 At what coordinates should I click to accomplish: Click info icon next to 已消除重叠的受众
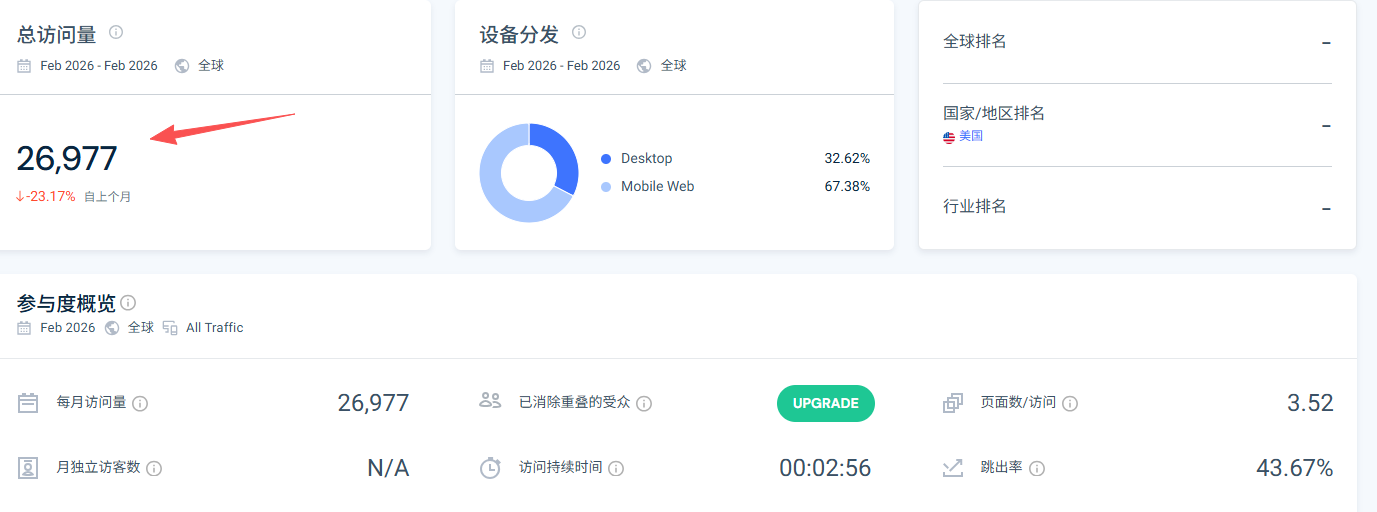(x=644, y=404)
